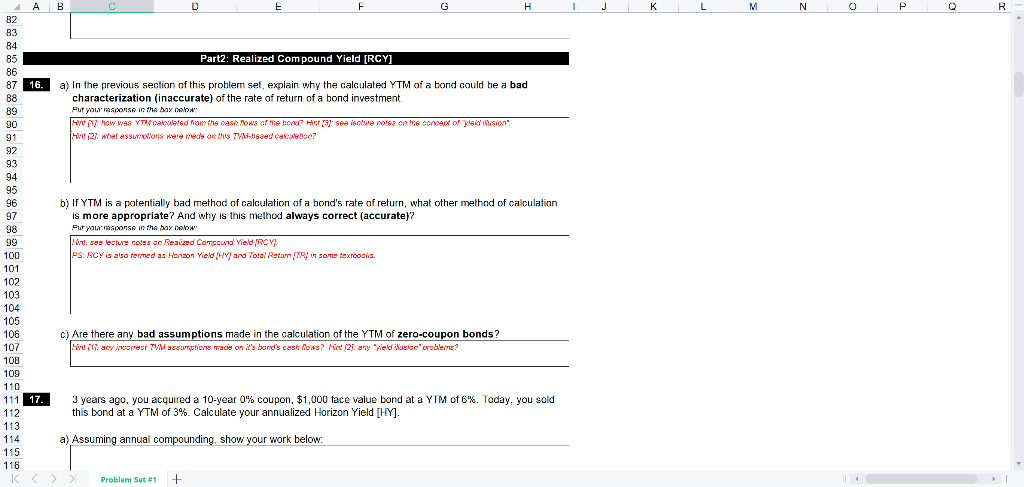Select column H header
Screen dimensions: 1024x487
pos(528,7)
